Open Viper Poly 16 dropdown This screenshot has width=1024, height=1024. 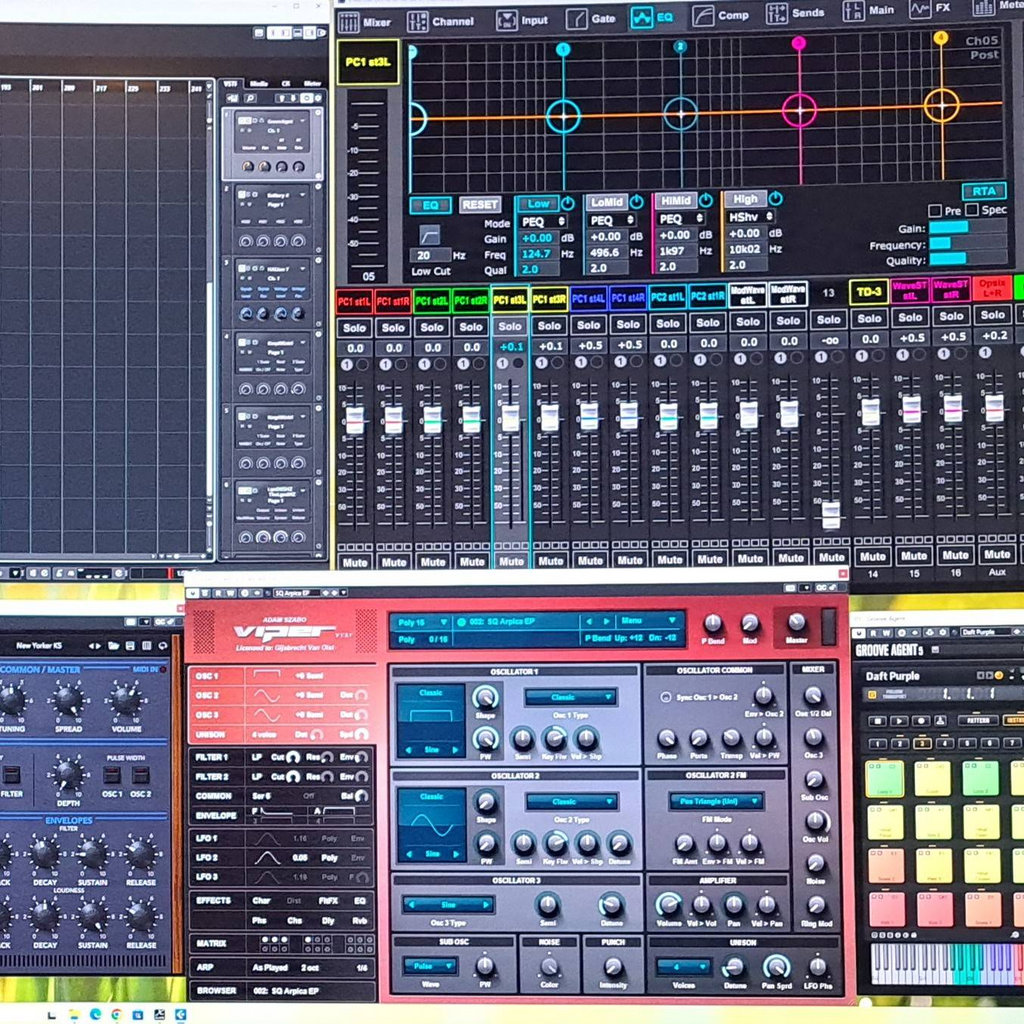422,622
